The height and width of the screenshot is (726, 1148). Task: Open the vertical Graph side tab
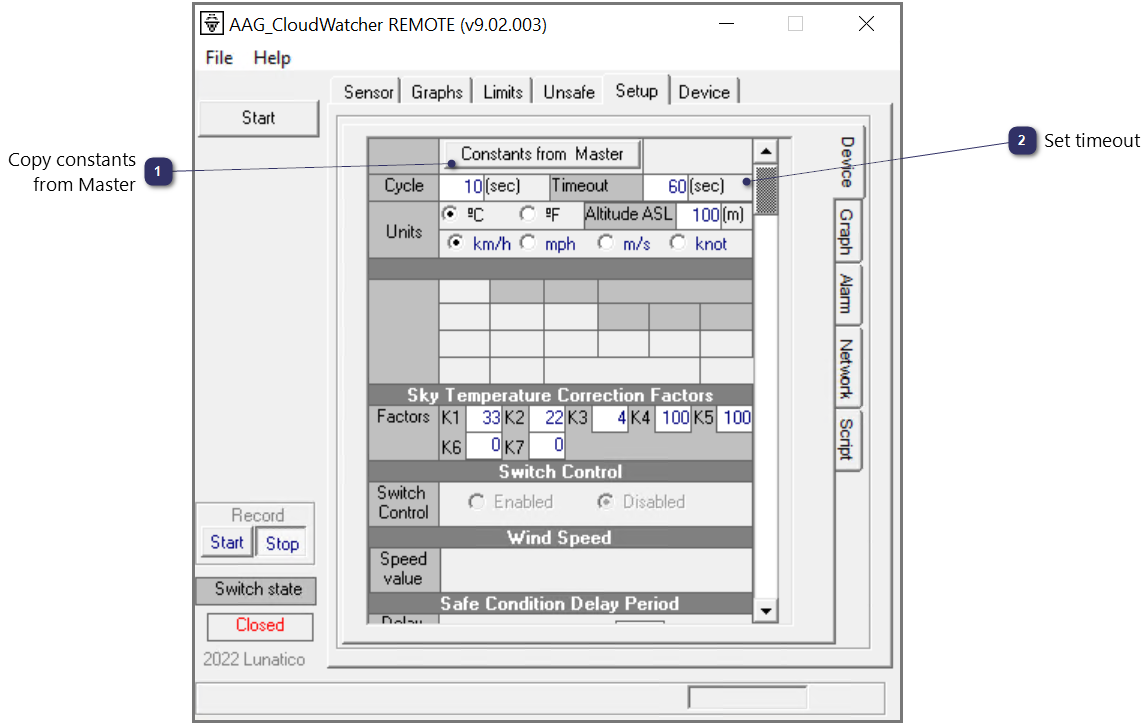(x=847, y=232)
